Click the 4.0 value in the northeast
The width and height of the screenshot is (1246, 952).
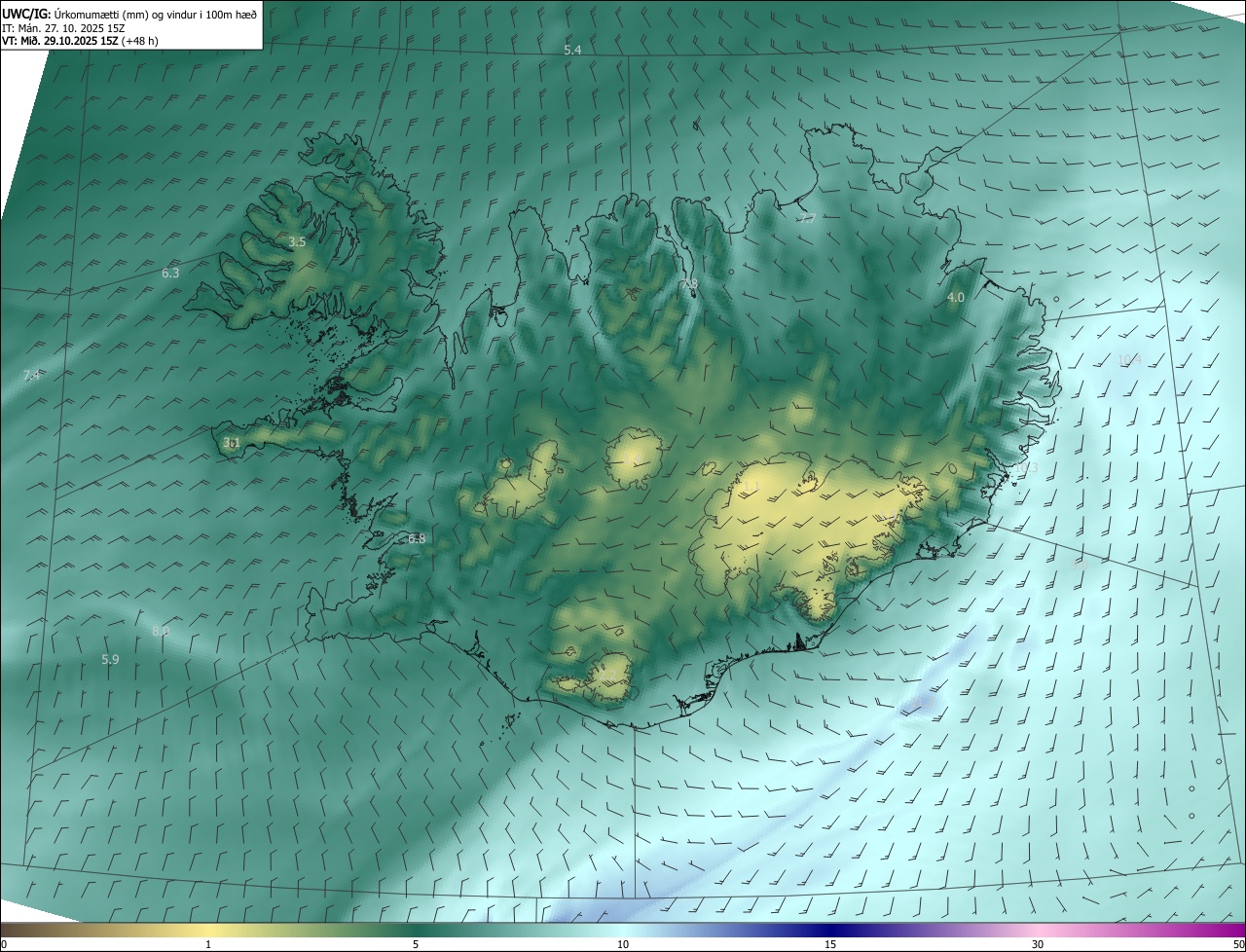(x=956, y=298)
